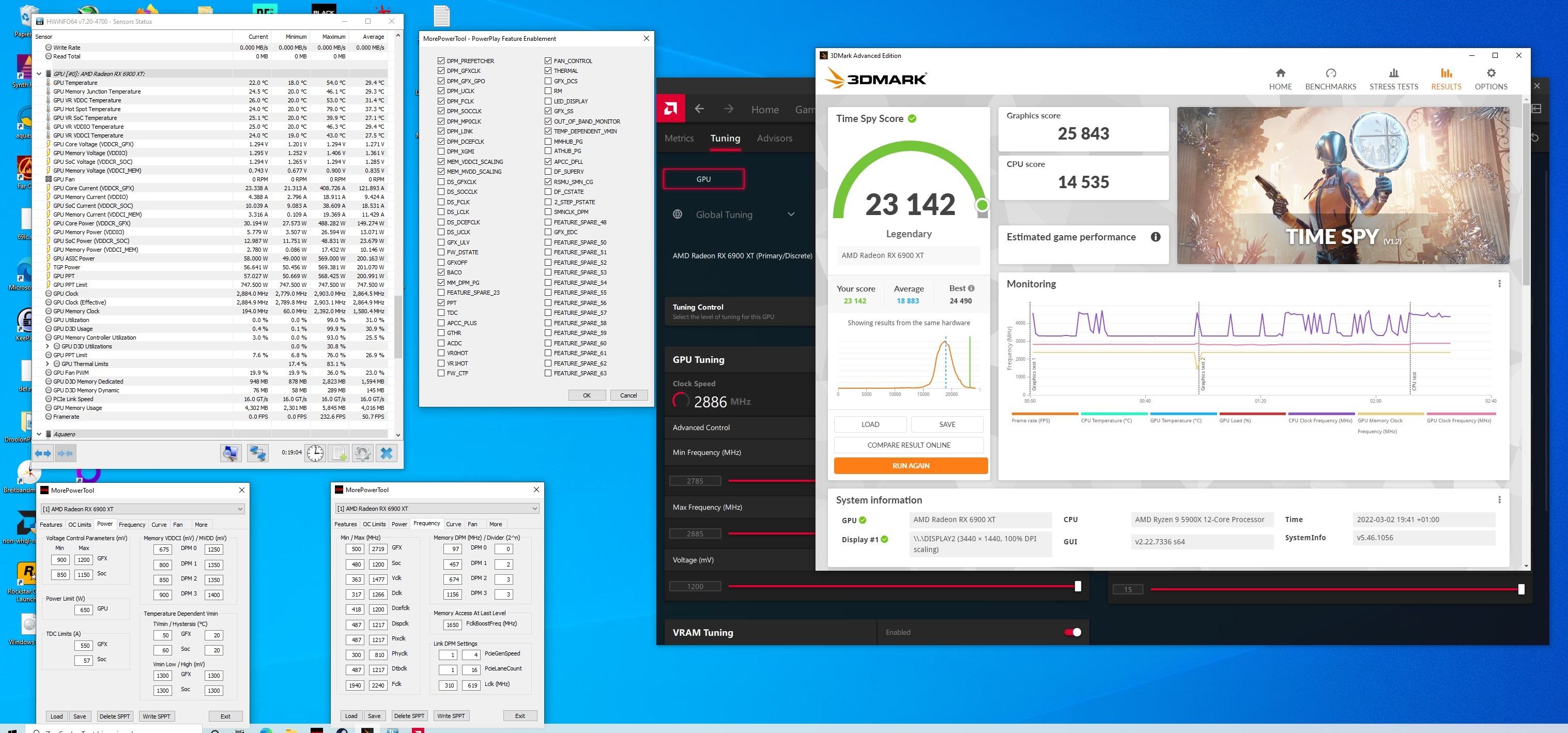
Task: Open 3DMark Stress Tests icon
Action: pos(1394,73)
